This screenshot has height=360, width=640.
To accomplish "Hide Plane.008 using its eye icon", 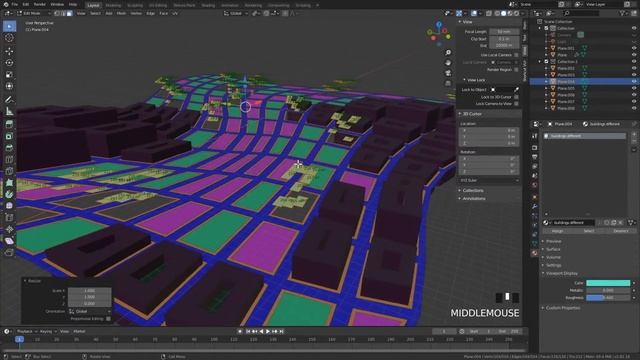I will coord(634,108).
